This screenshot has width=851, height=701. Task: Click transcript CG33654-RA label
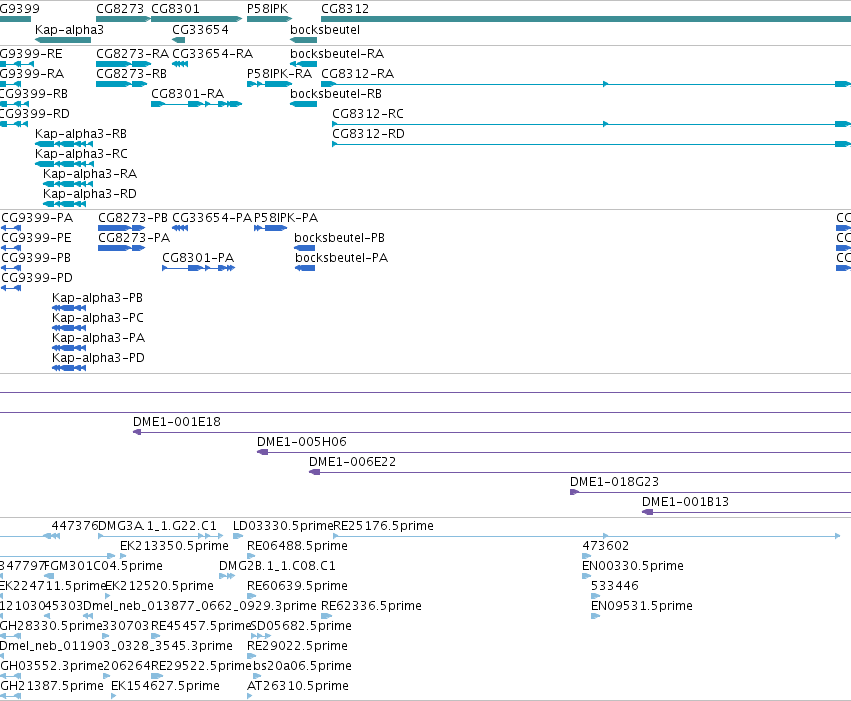[x=213, y=53]
